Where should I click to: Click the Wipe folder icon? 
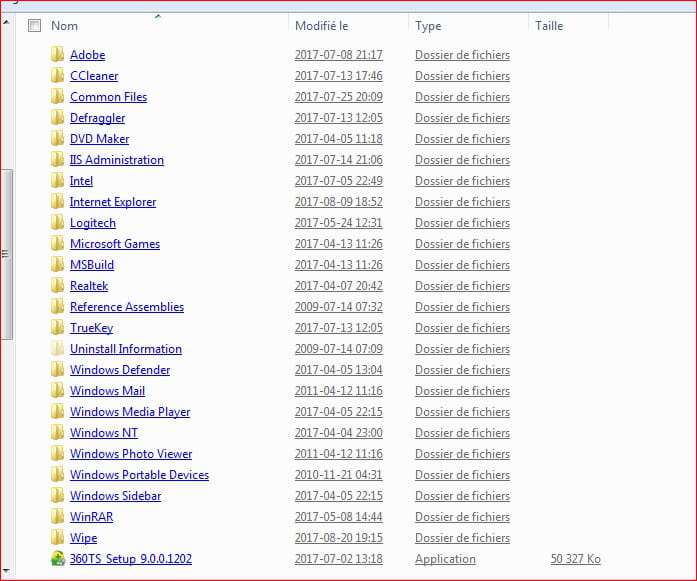click(57, 537)
